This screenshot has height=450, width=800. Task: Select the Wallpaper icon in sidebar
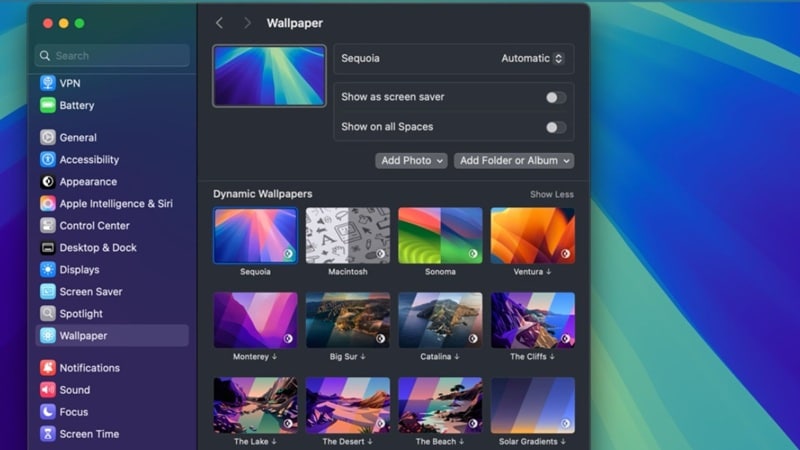point(47,335)
